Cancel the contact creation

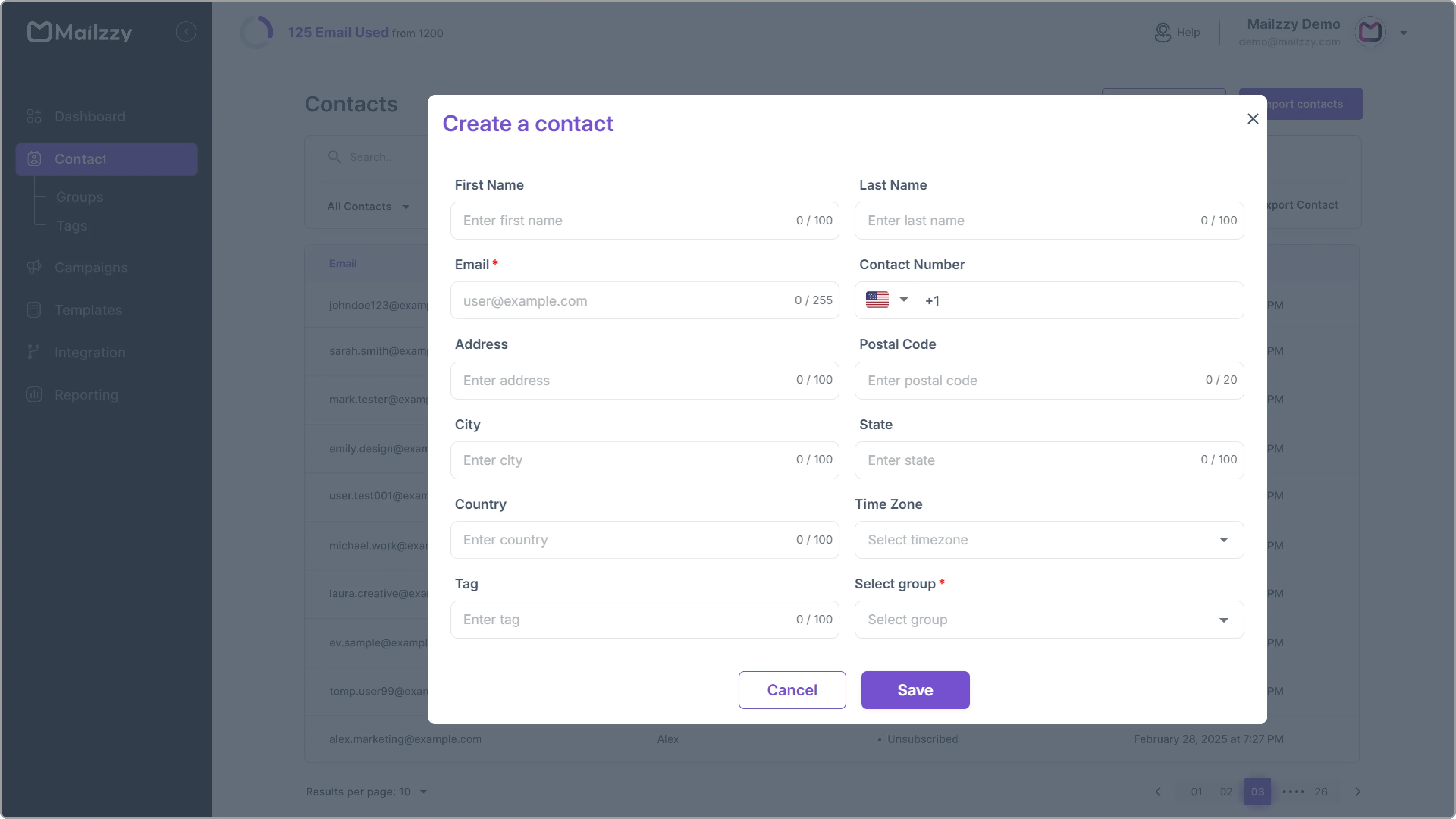tap(792, 690)
